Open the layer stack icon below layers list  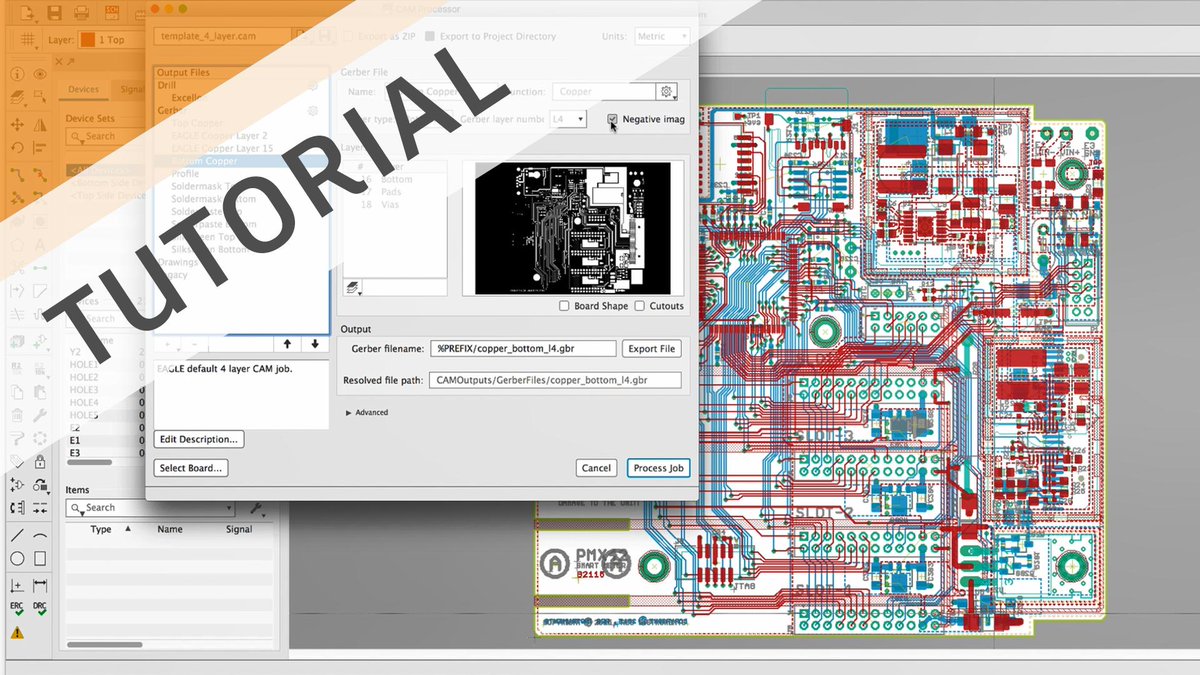pyautogui.click(x=354, y=287)
